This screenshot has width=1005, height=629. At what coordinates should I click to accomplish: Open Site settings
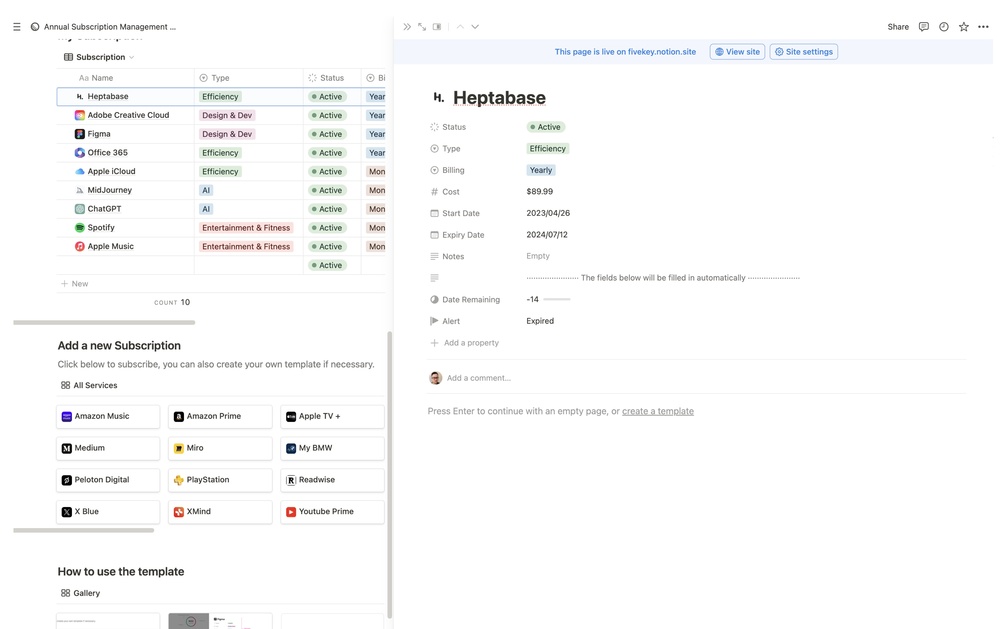804,52
